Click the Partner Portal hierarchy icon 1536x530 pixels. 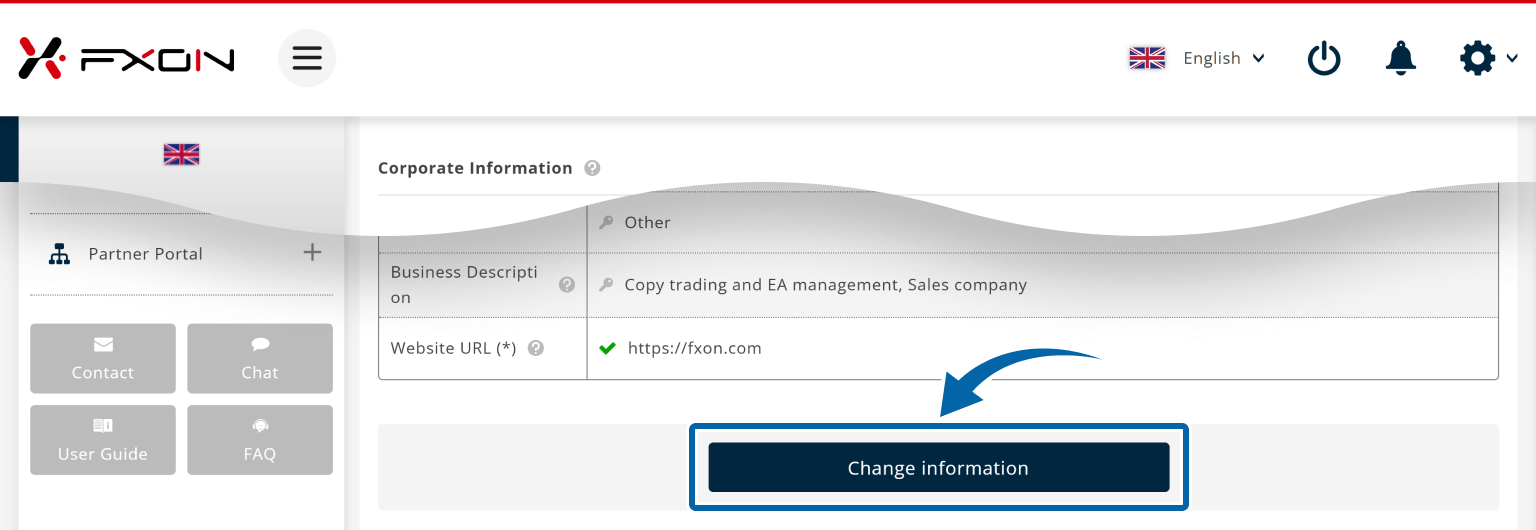coord(60,254)
